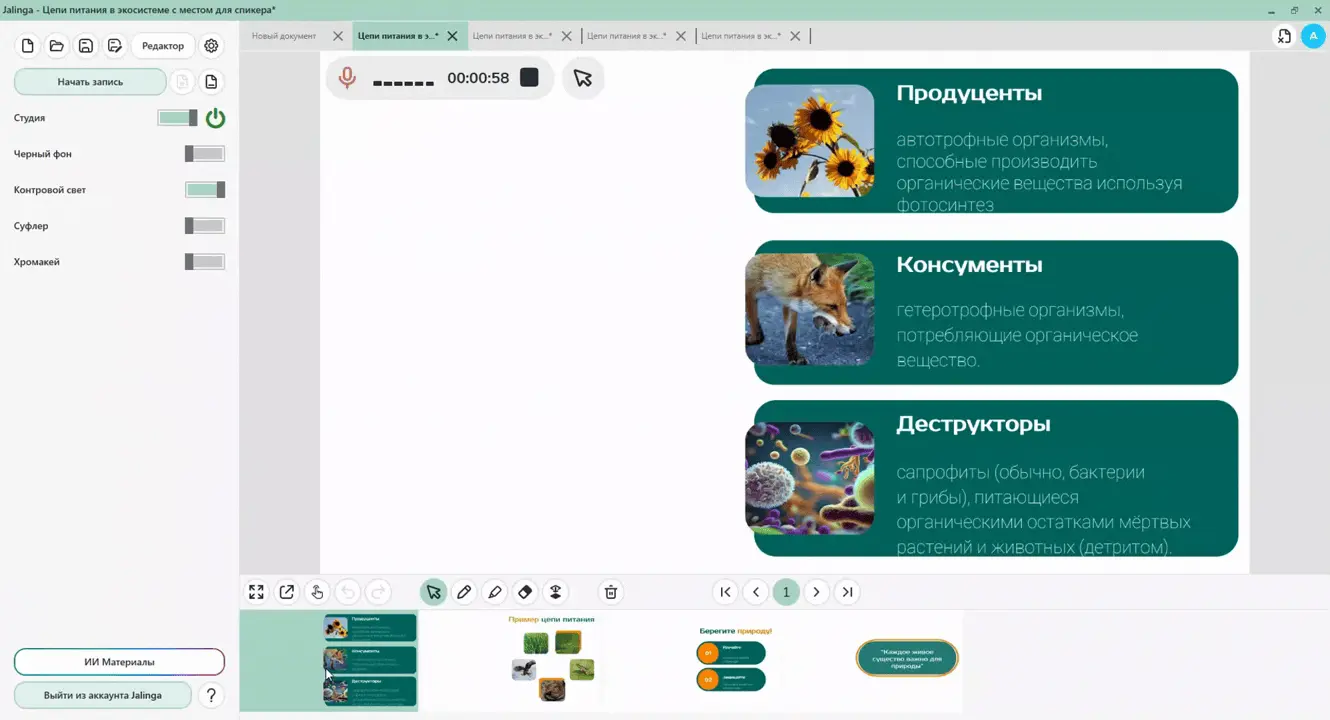
Task: Close the fifth document tab
Action: tap(795, 36)
